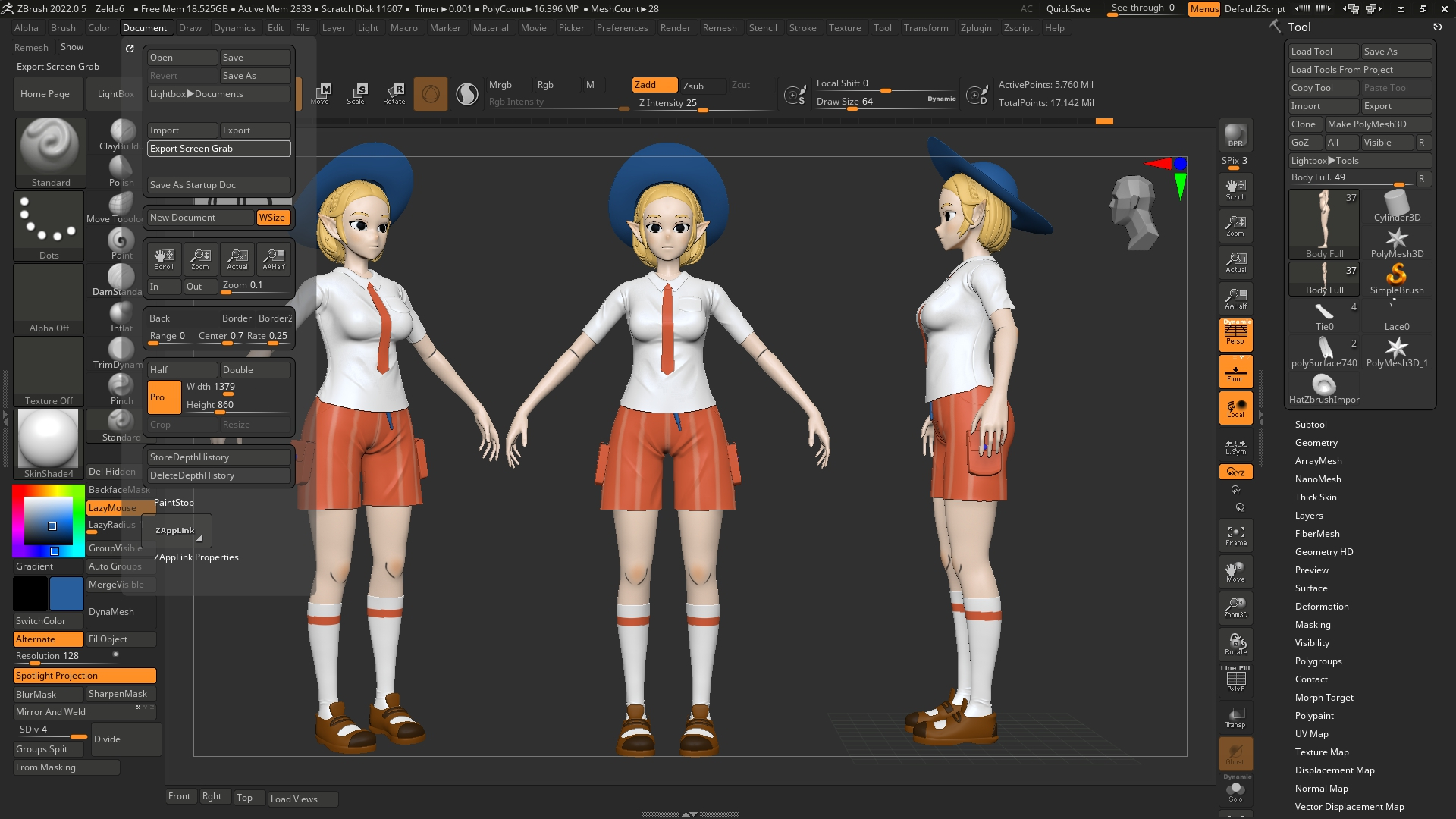Click the document Width value field
Screen dimensions: 1456x819
click(x=237, y=388)
